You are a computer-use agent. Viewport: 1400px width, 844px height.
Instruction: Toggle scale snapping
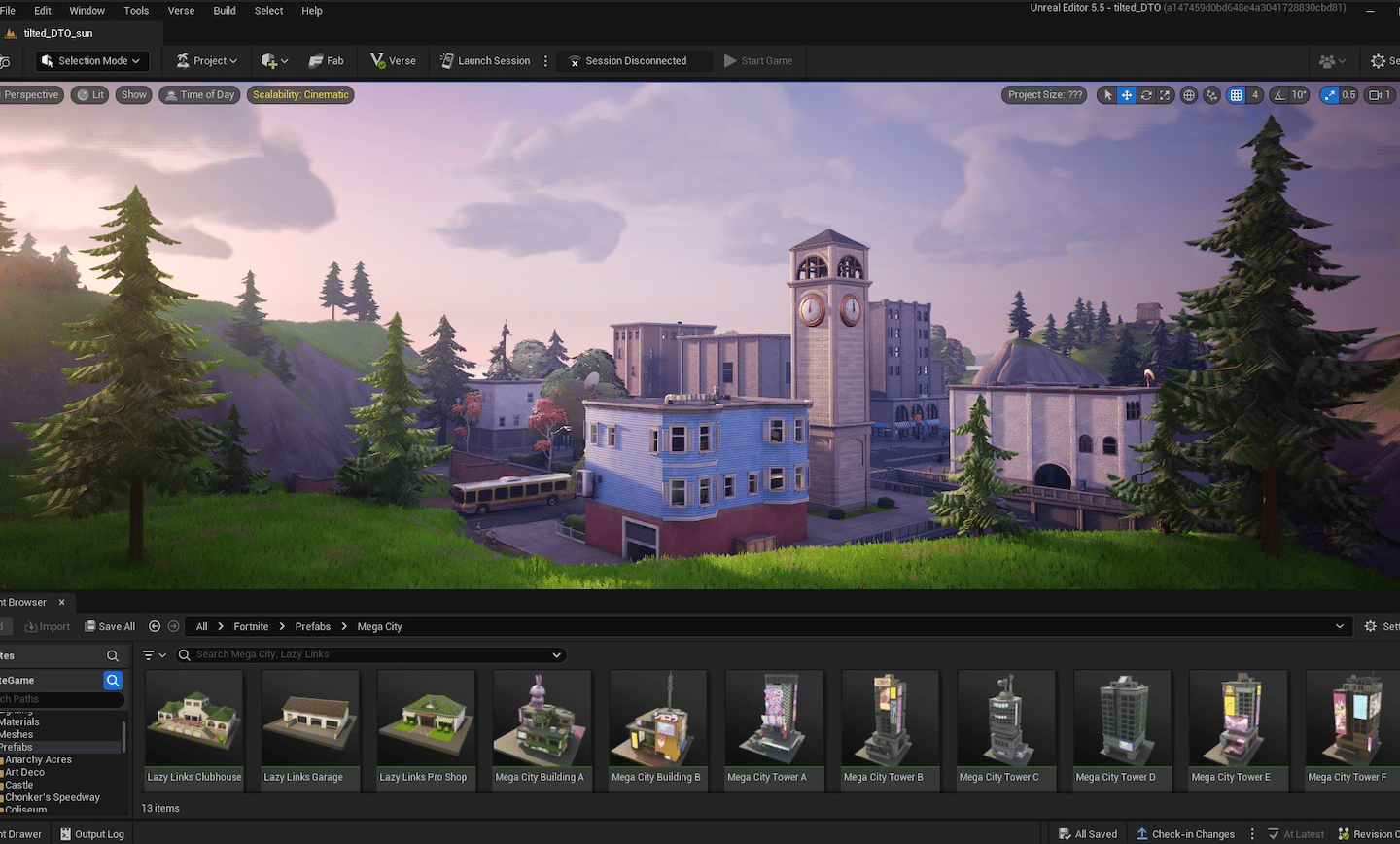click(x=1329, y=95)
